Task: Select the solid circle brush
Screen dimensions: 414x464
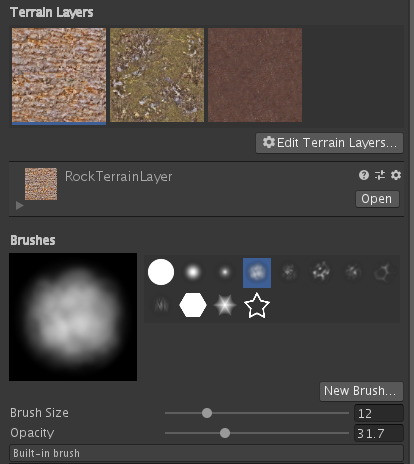Action: (161, 272)
